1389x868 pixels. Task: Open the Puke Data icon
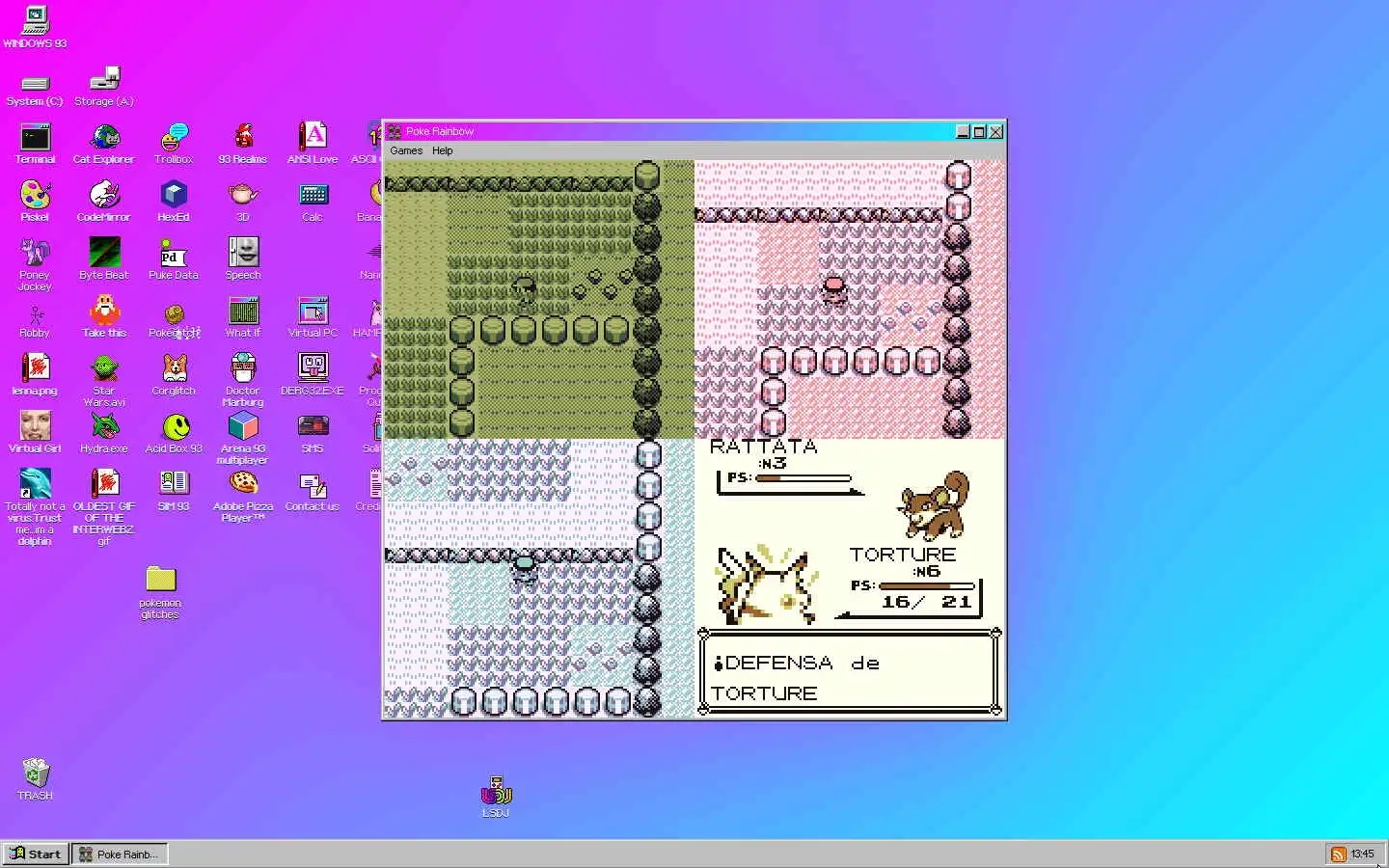click(x=174, y=259)
